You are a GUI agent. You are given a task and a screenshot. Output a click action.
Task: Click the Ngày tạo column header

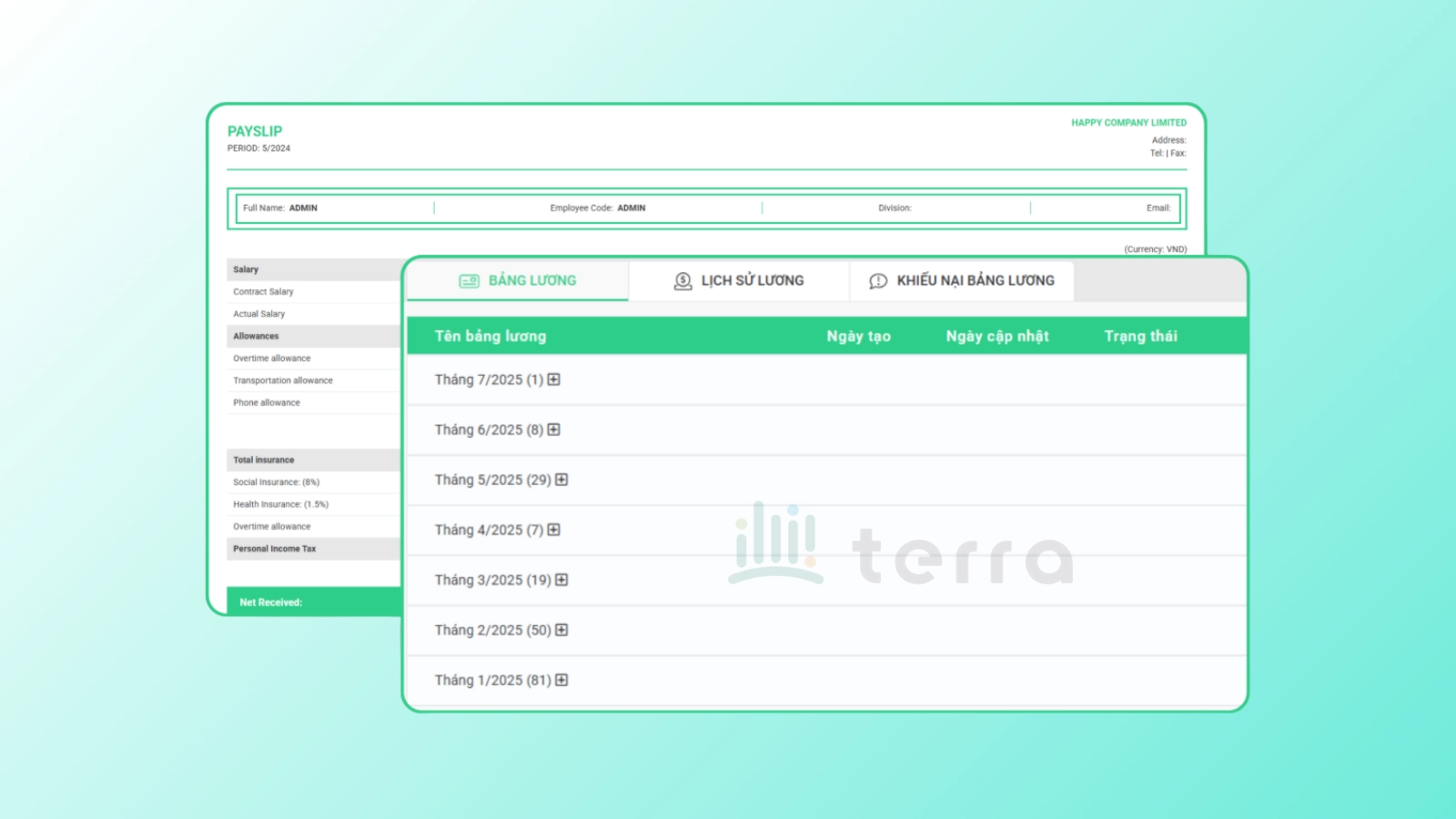coord(858,336)
